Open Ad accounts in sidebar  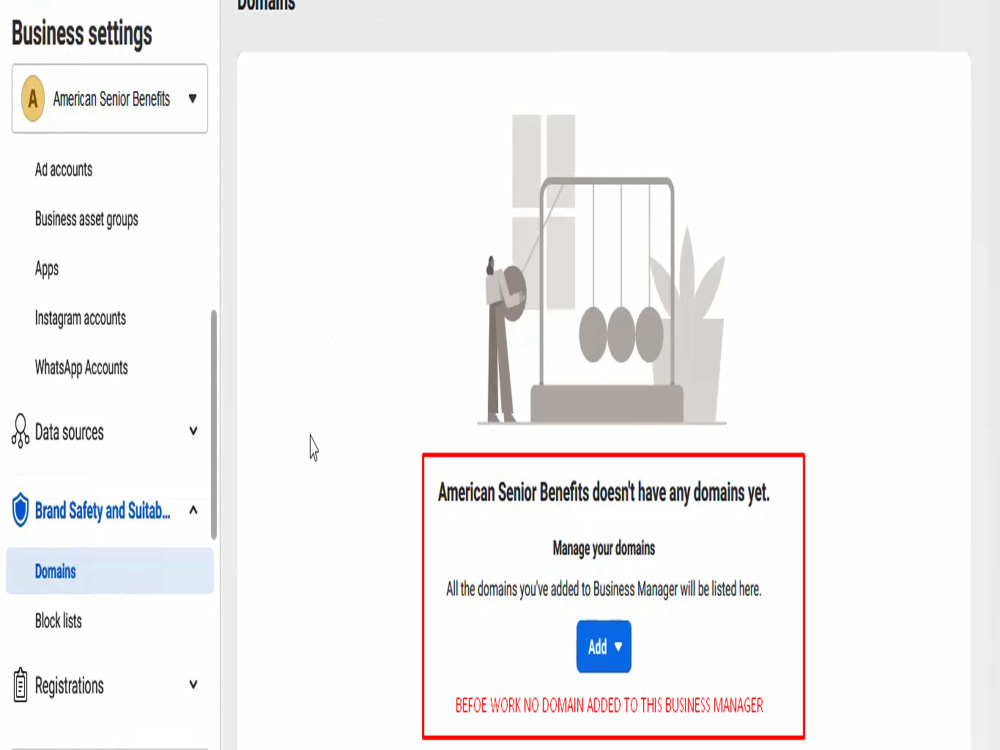pos(64,170)
